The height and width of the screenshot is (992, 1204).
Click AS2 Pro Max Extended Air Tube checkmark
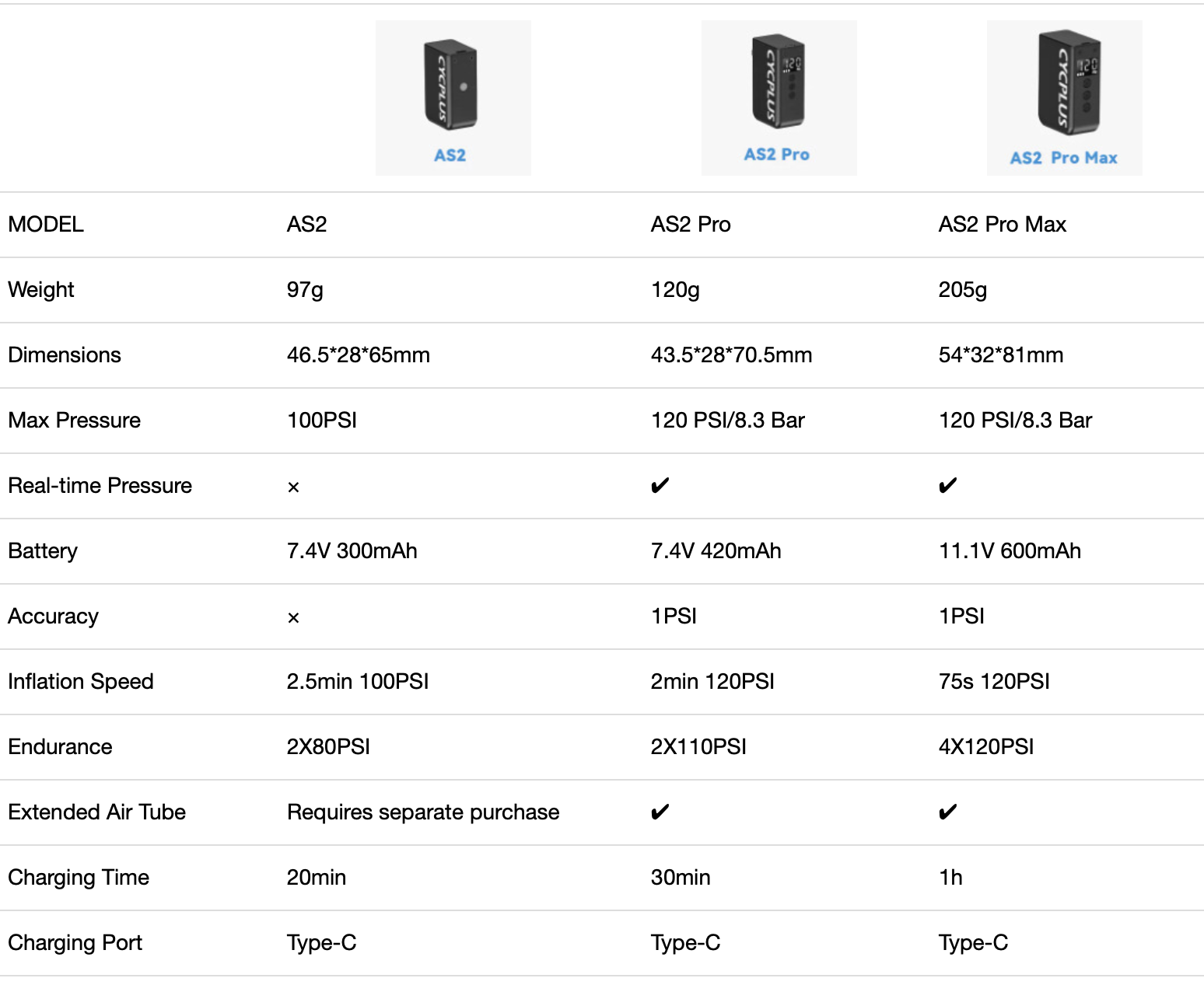coord(947,812)
